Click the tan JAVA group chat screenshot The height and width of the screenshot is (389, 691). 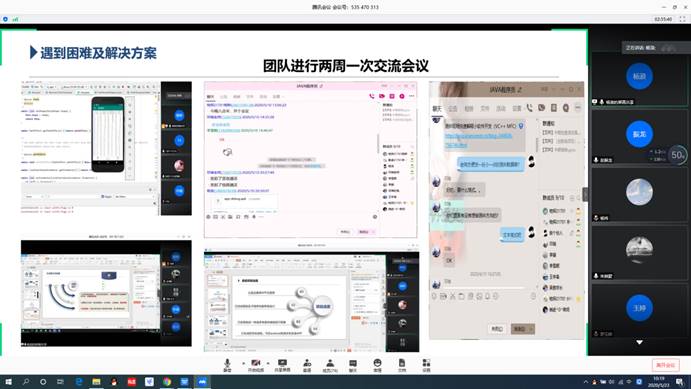coord(506,210)
